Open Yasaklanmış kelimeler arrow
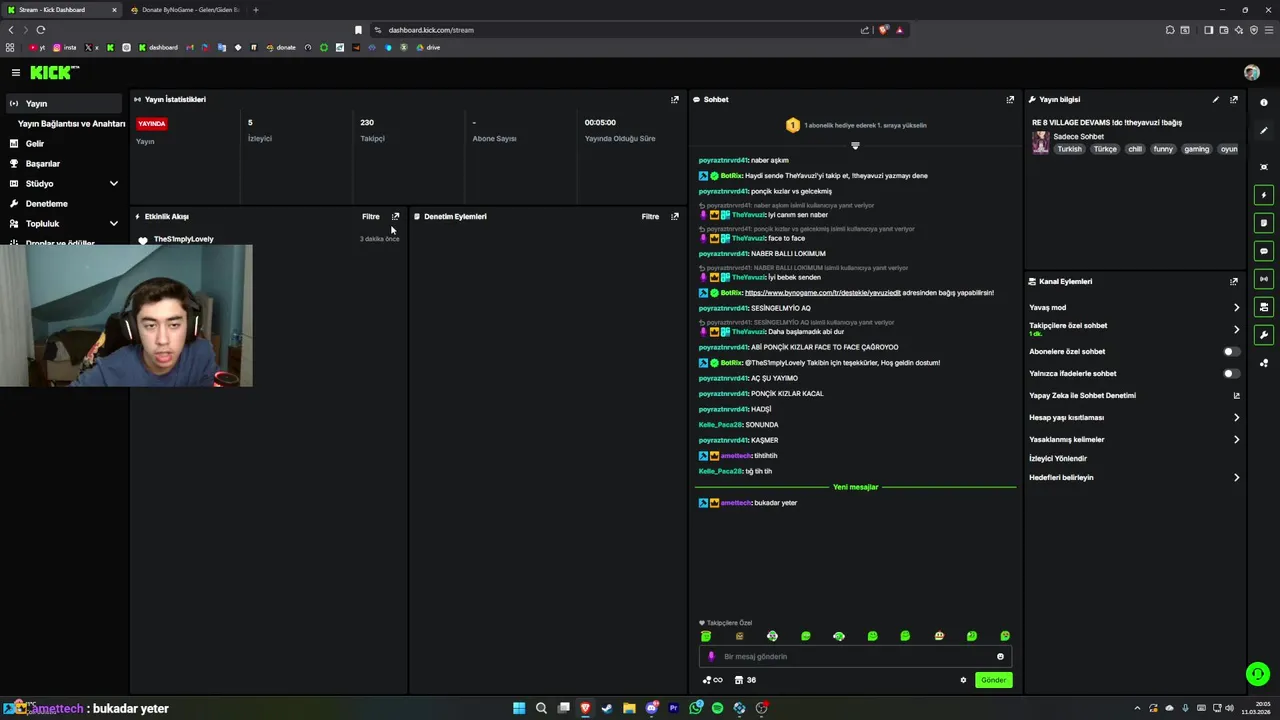The height and width of the screenshot is (720, 1280). pos(1236,440)
